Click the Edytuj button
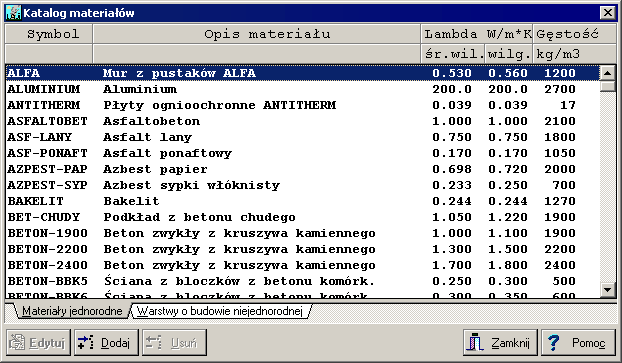This screenshot has height=363, width=622. pos(38,342)
